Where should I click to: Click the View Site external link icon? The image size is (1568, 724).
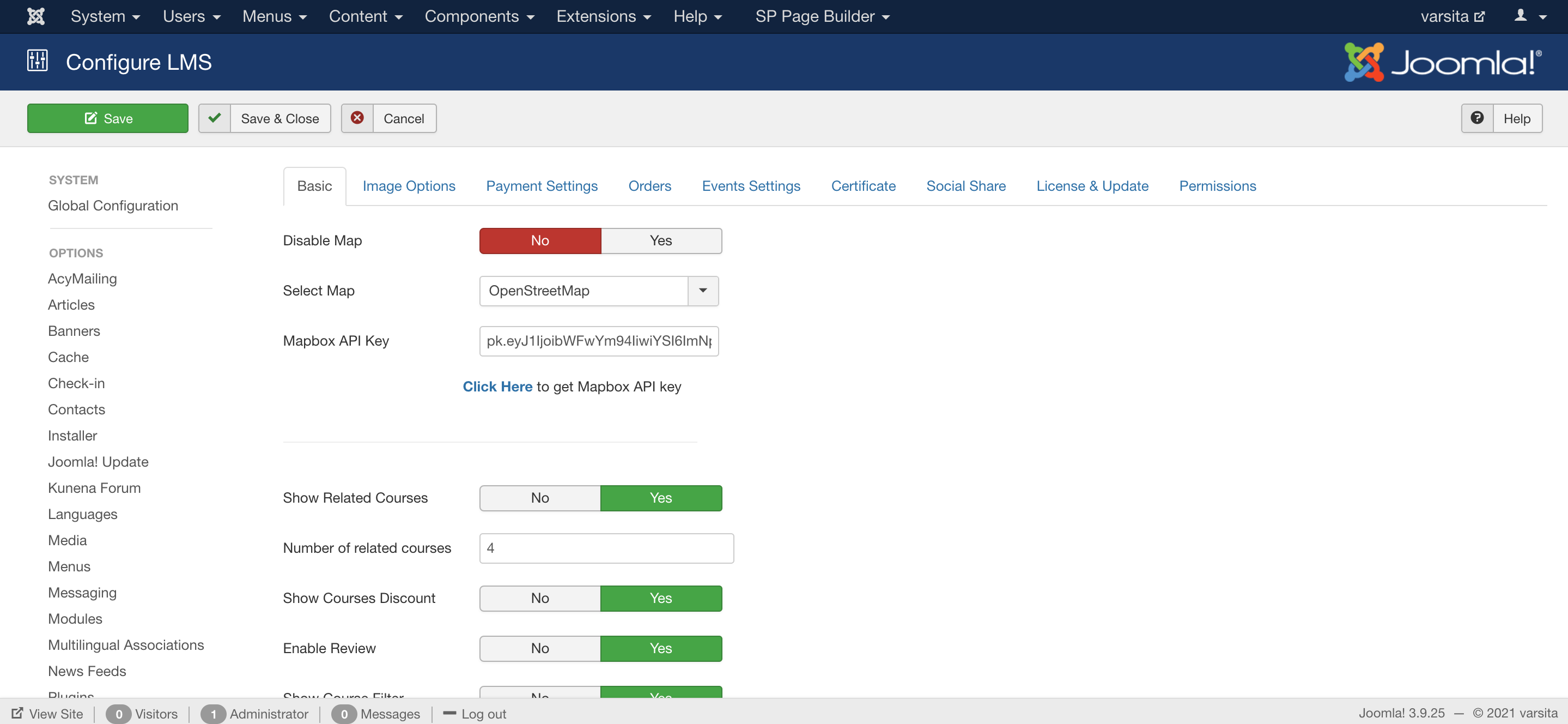click(x=17, y=713)
